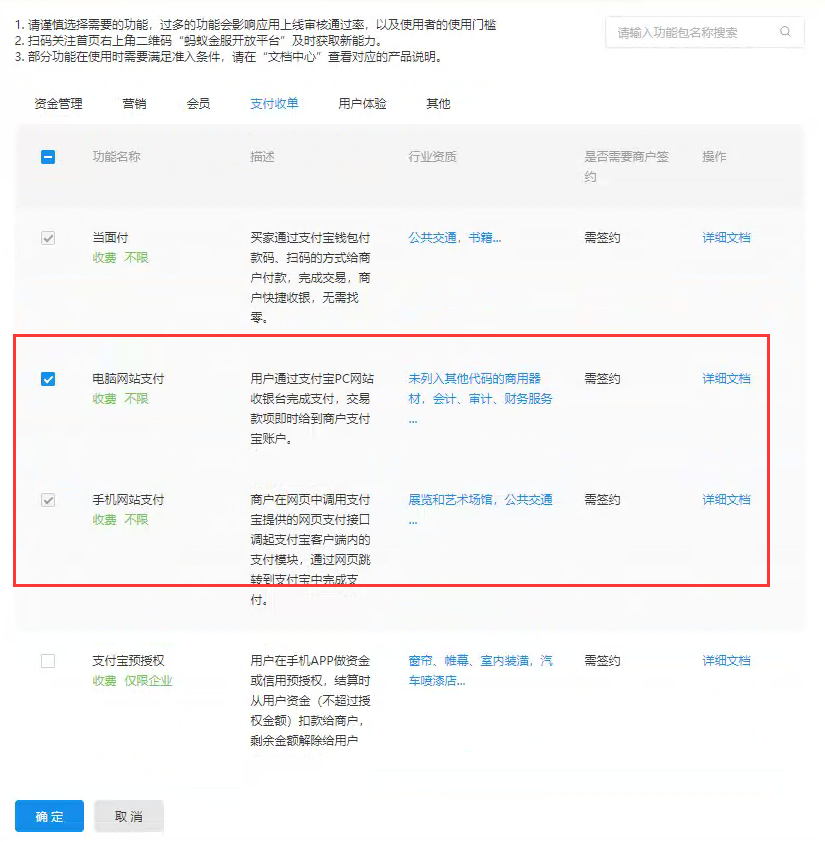Click the 功能包名称 search input field

(x=690, y=32)
